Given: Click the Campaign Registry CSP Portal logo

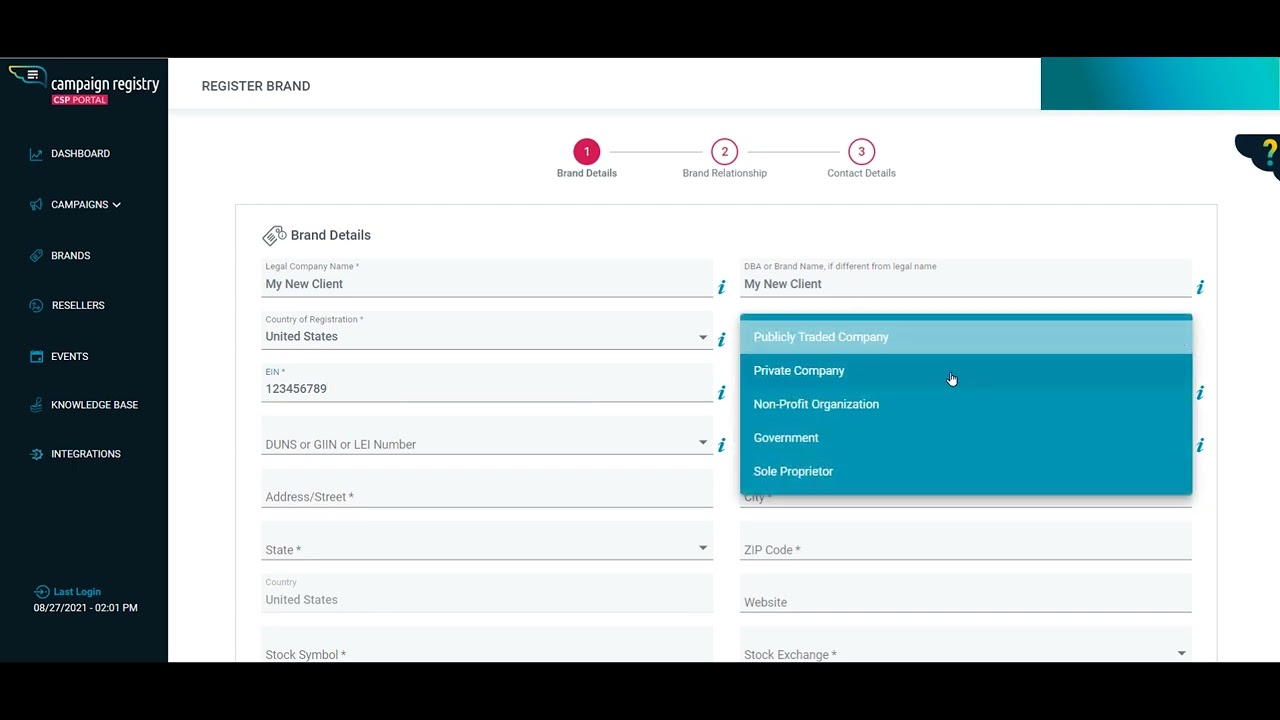Looking at the screenshot, I should coord(84,86).
